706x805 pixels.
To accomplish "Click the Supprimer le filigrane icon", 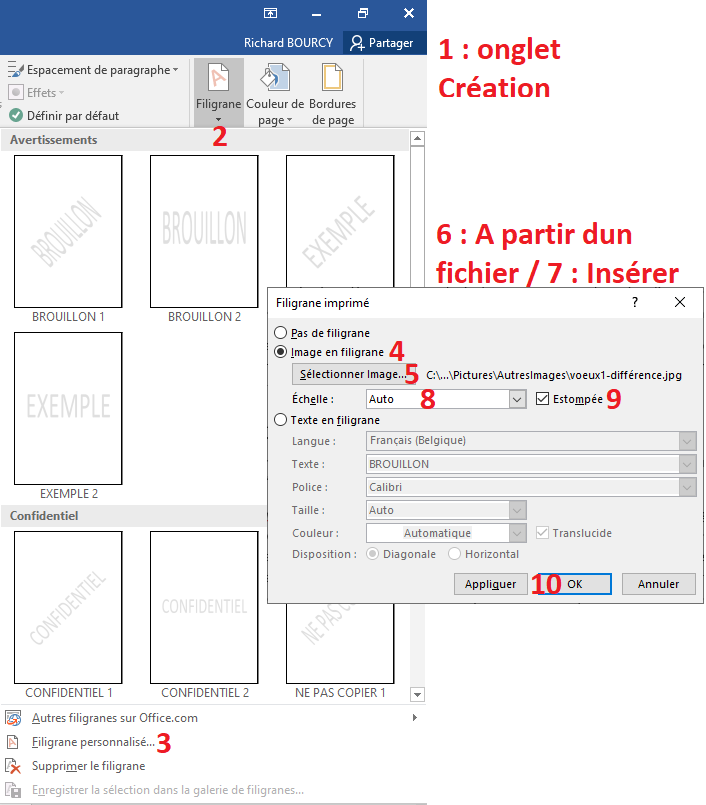I will (x=13, y=766).
